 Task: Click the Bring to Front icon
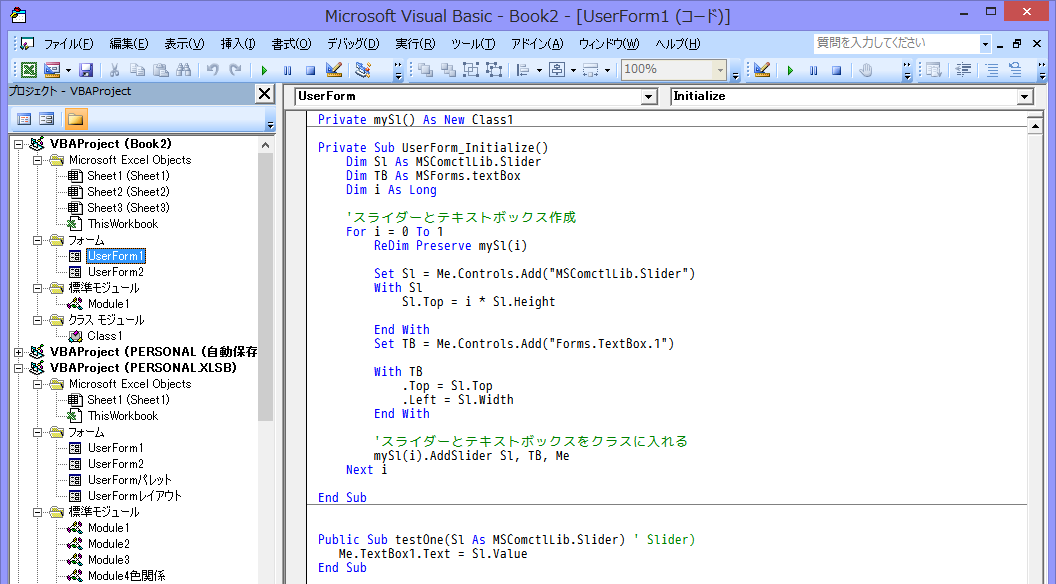tap(425, 69)
